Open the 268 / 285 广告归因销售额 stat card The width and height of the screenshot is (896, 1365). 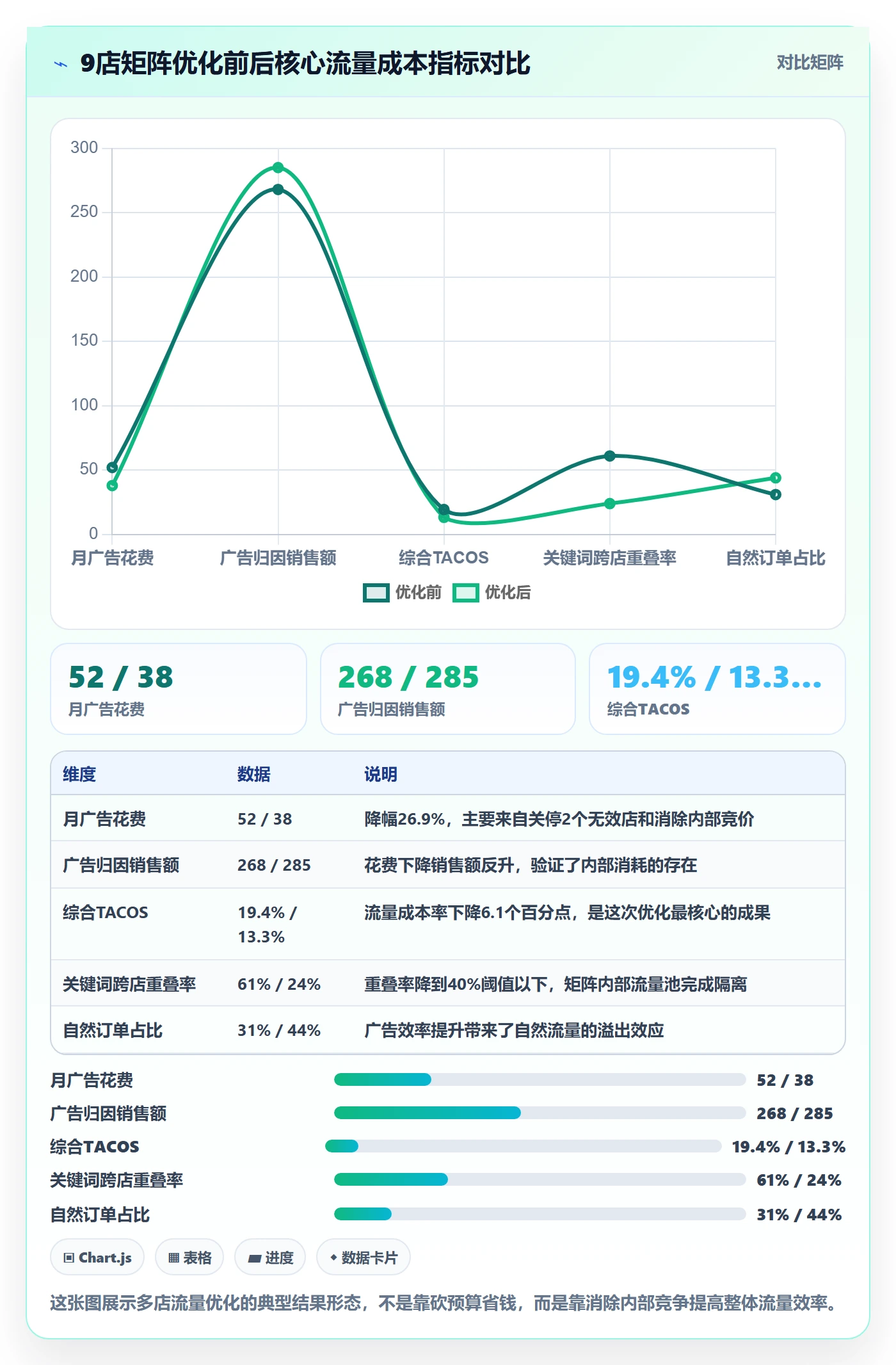tap(448, 689)
